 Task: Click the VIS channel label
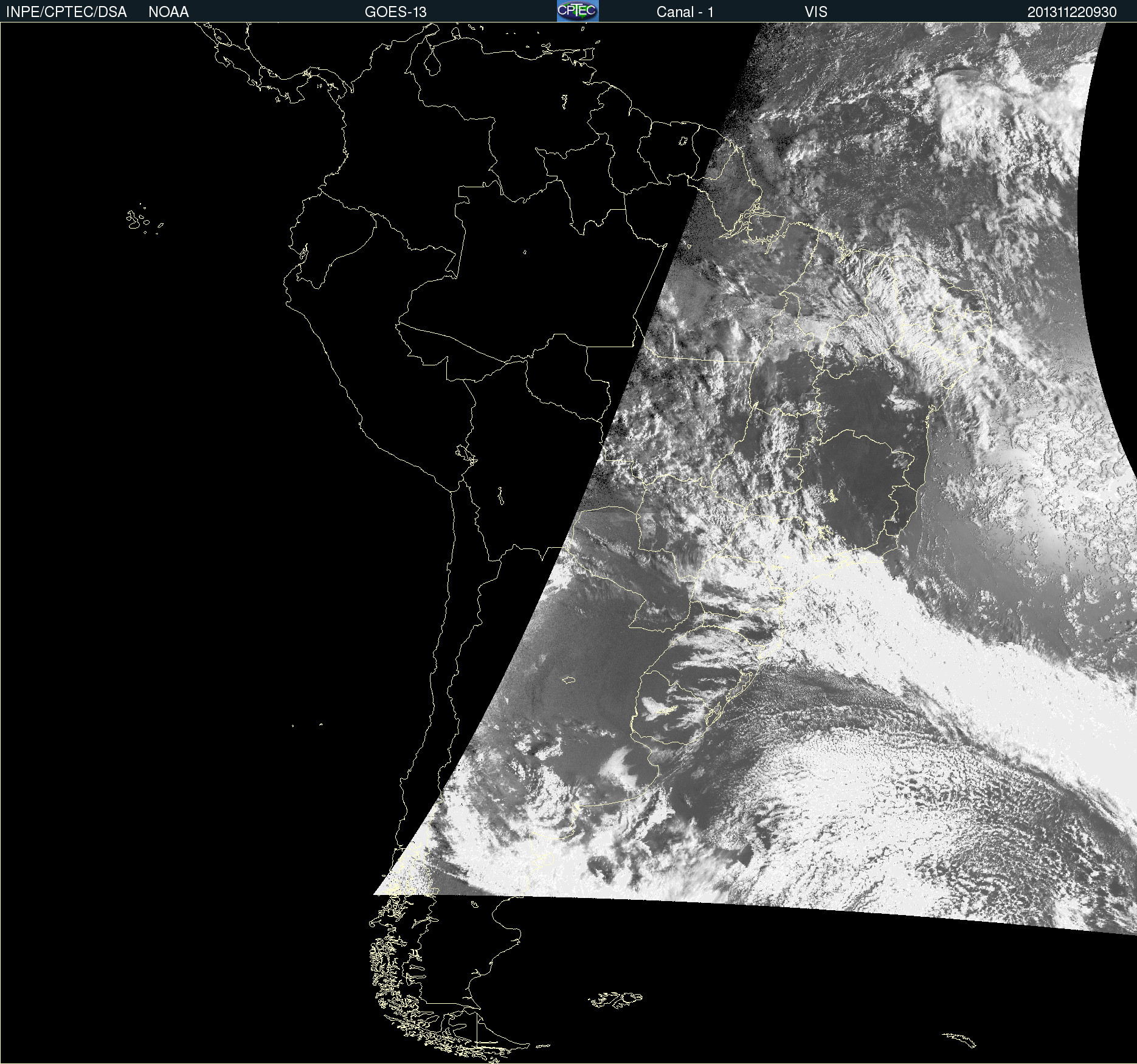pyautogui.click(x=816, y=12)
